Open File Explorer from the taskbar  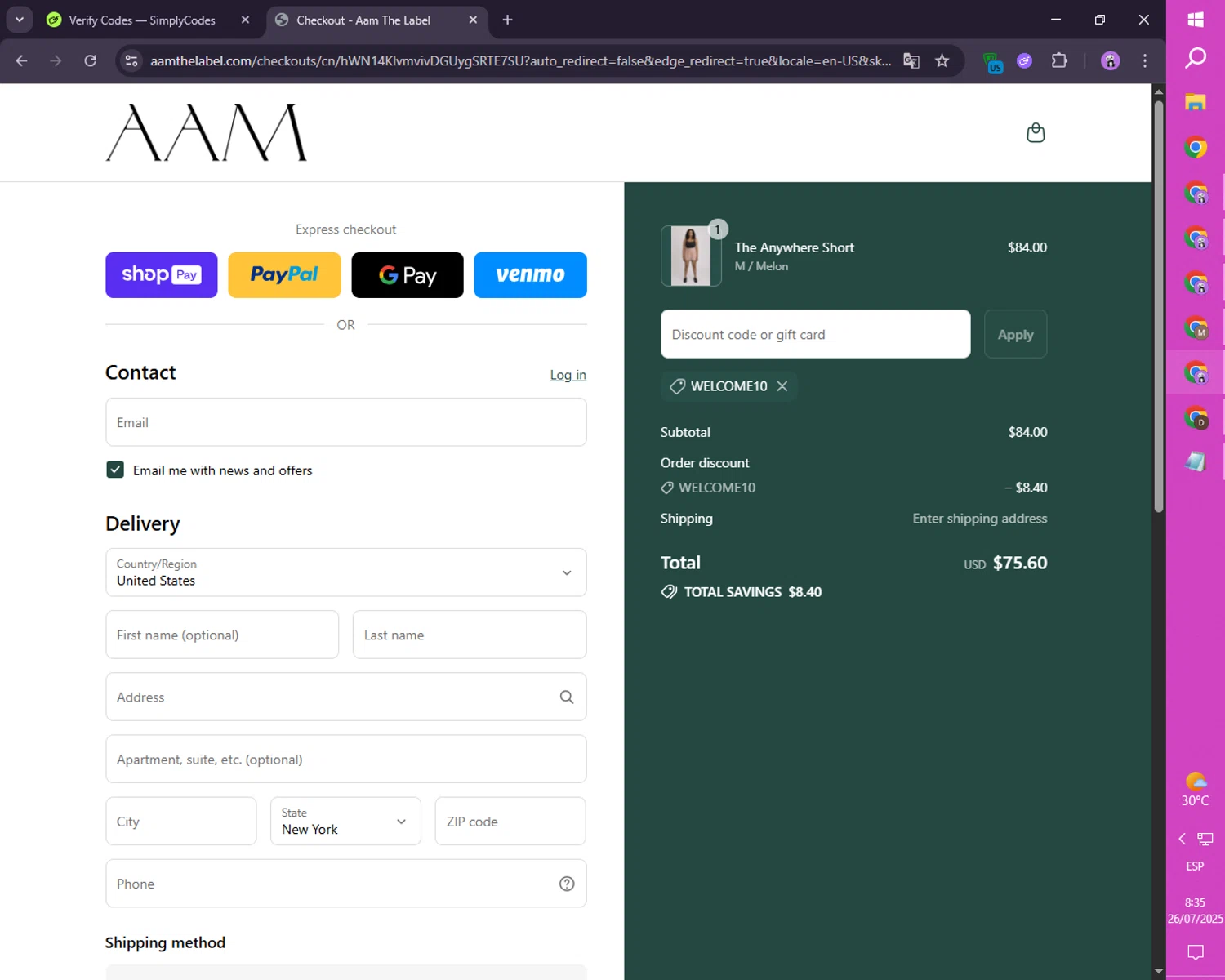pyautogui.click(x=1196, y=102)
